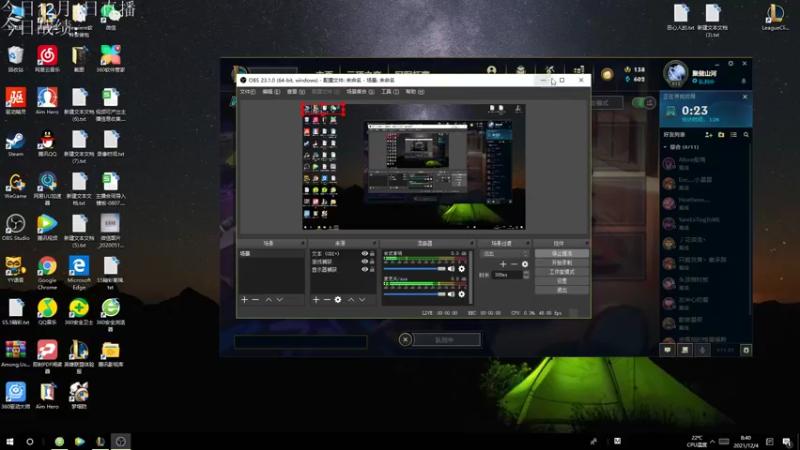The image size is (800, 450).
Task: Adjust Mic/Aux volume slider
Action: pyautogui.click(x=414, y=294)
